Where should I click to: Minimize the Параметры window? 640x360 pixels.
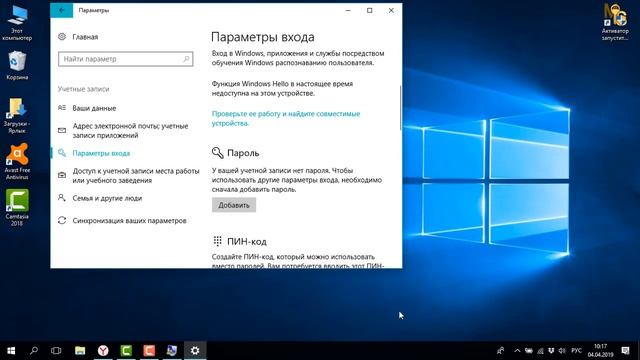(x=348, y=11)
